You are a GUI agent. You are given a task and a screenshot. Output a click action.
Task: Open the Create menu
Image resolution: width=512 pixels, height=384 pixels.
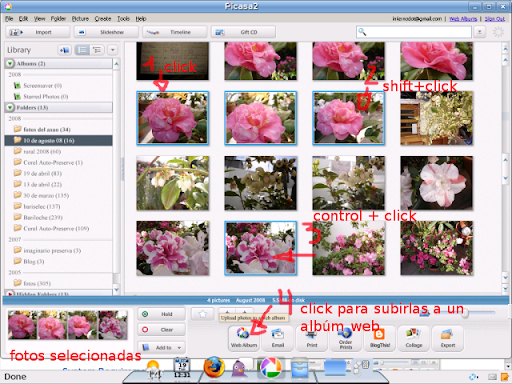(103, 19)
